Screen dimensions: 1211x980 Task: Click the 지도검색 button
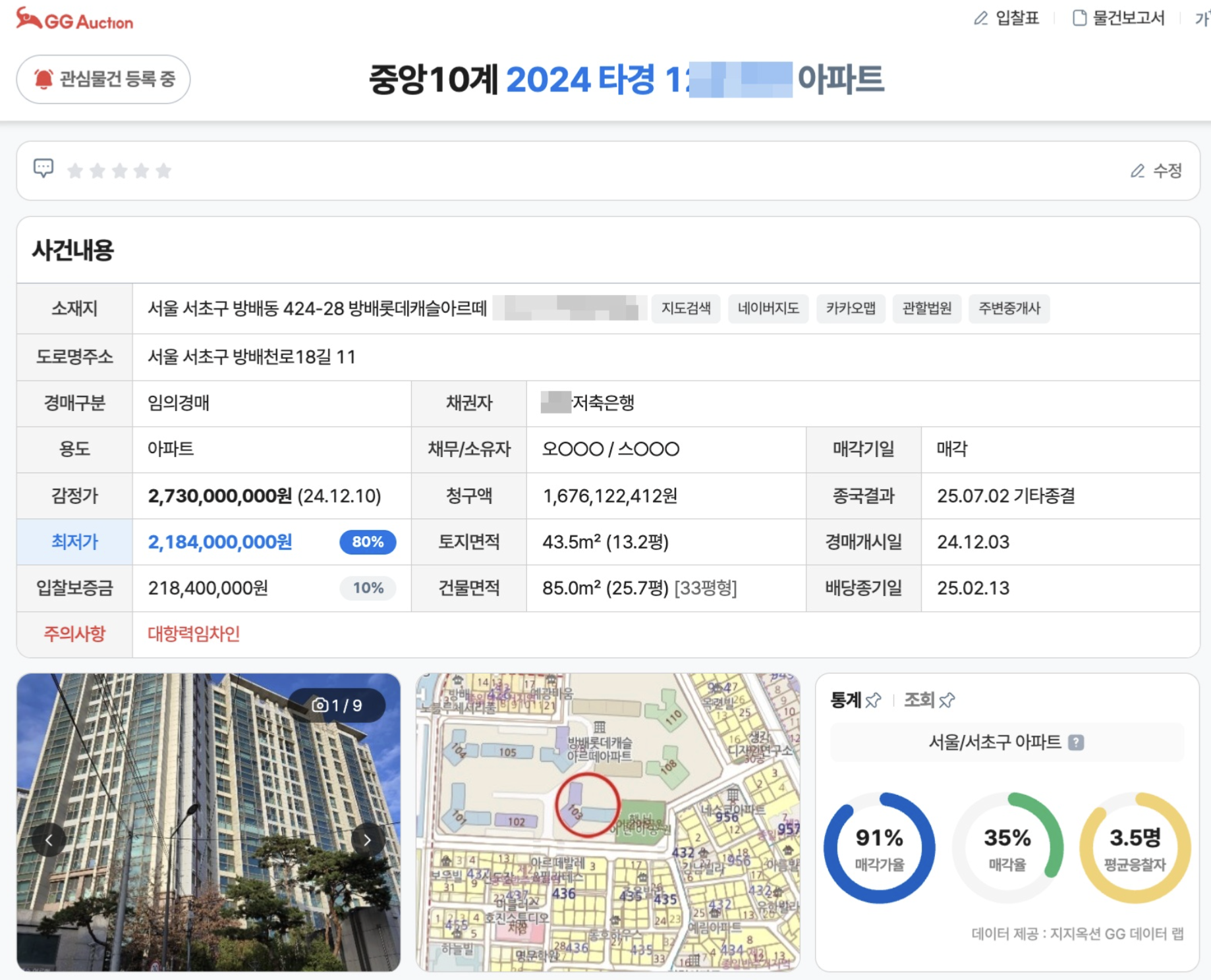coord(686,308)
